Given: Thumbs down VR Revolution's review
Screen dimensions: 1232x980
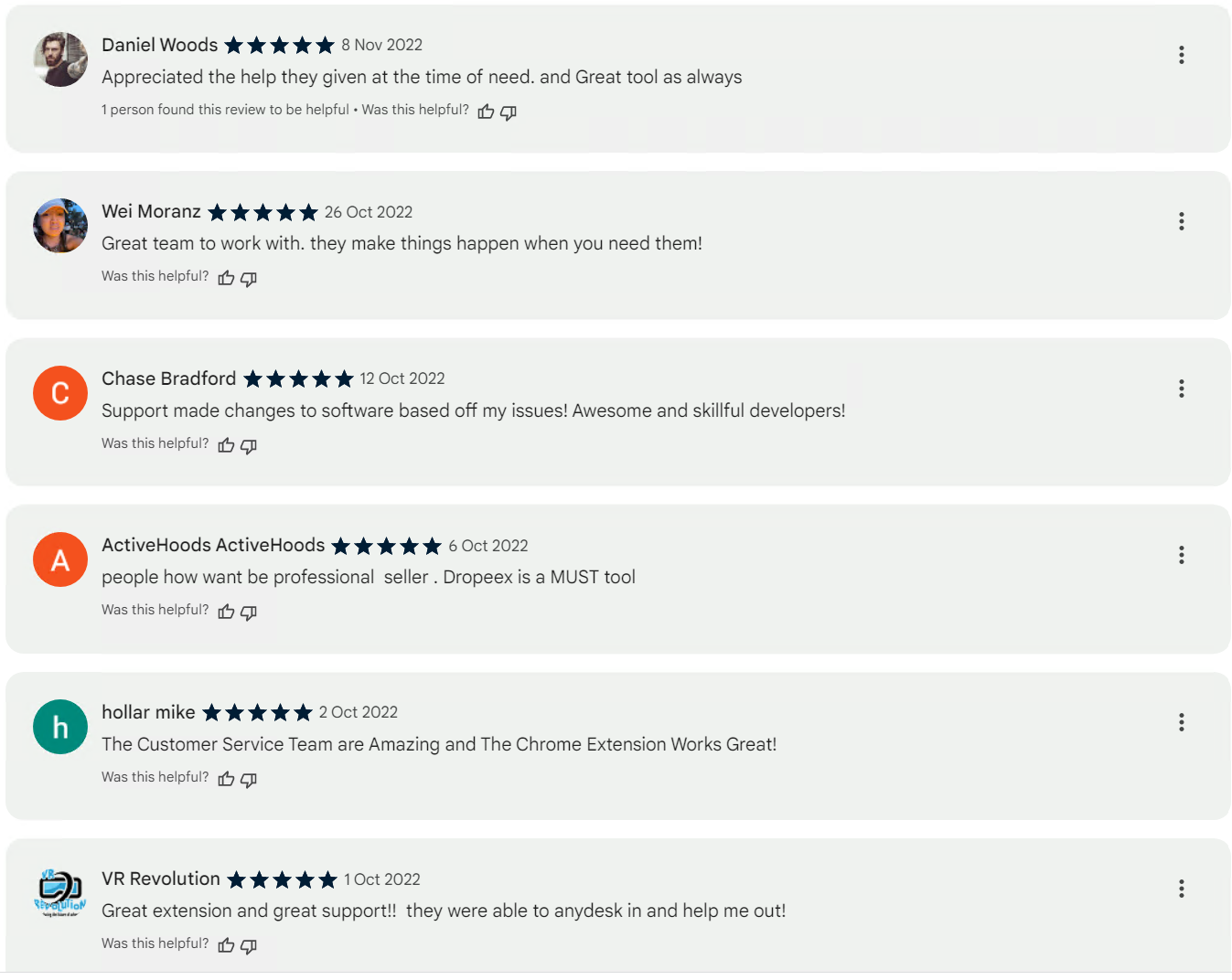Looking at the screenshot, I should click(249, 946).
